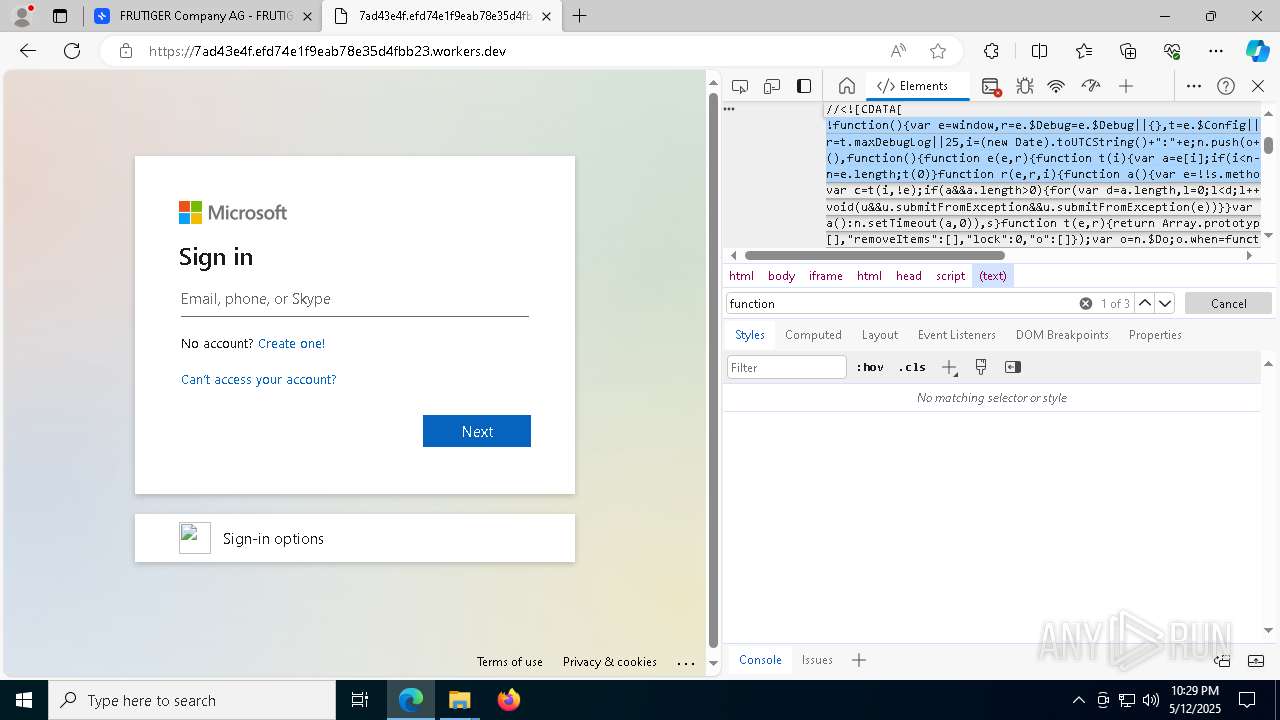Open the Sources bug icon tool

coord(1024,86)
